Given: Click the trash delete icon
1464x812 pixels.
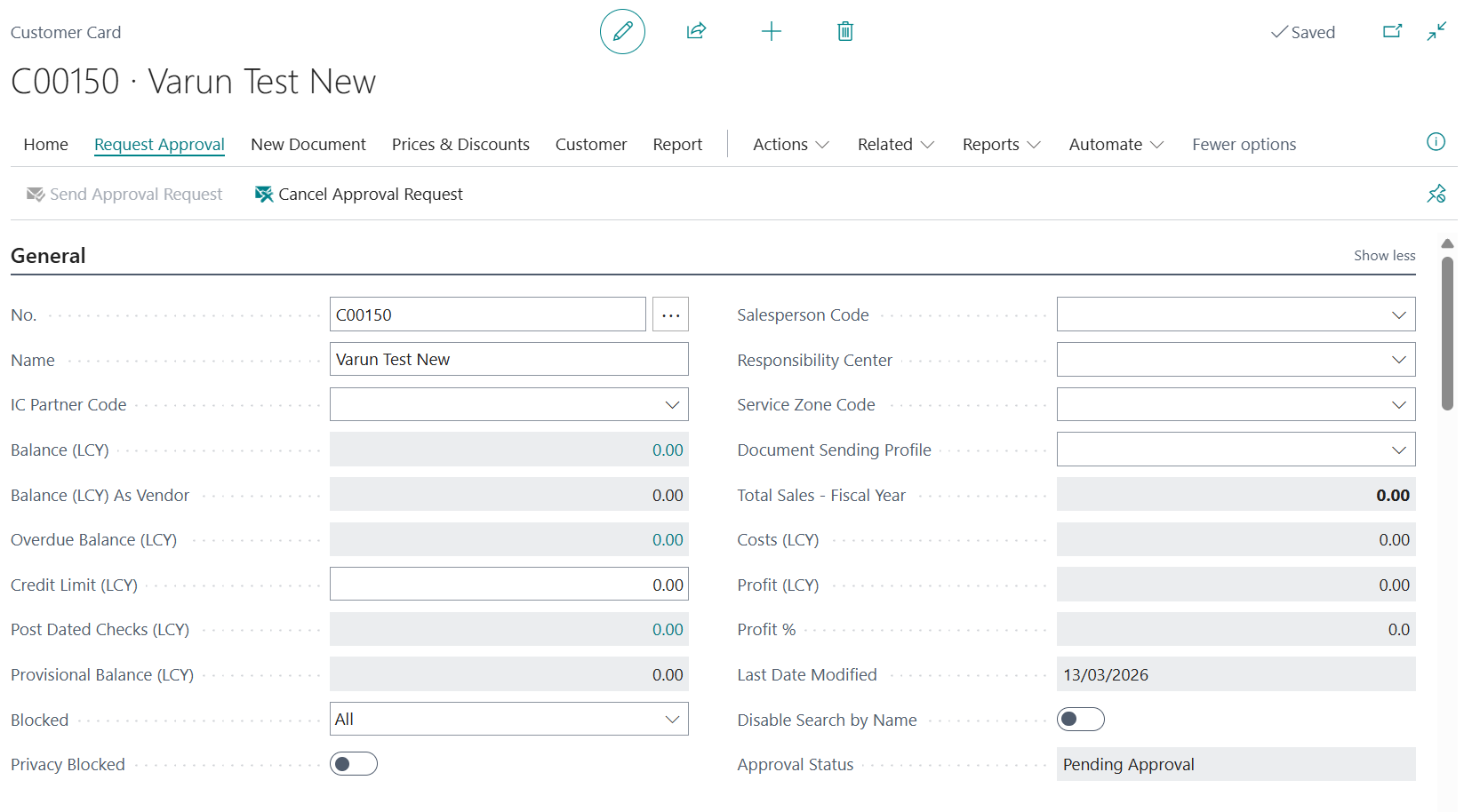Looking at the screenshot, I should (844, 32).
